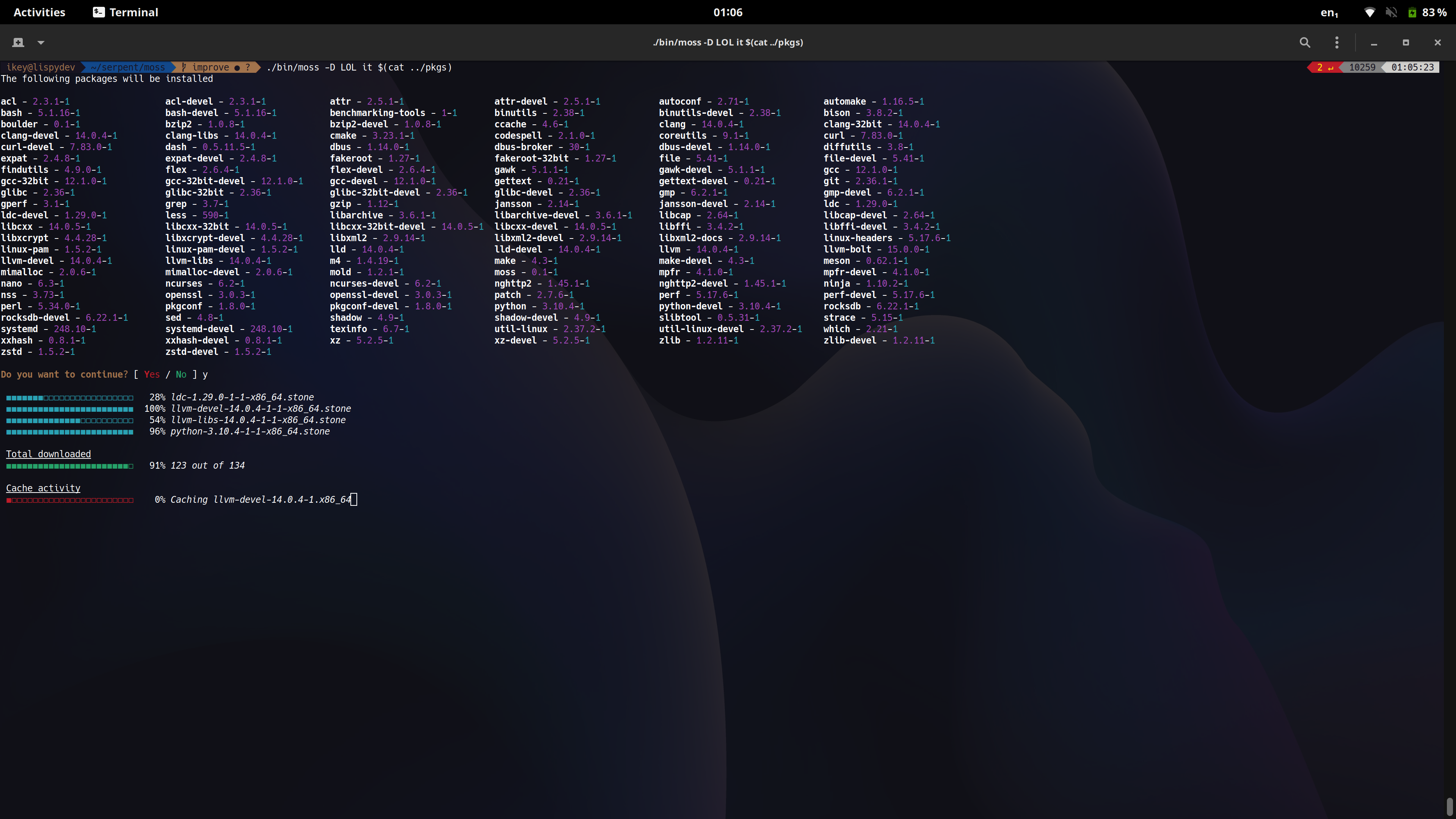The image size is (1456, 819).
Task: Click the 'util-linux-devel' package entry
Action: click(730, 329)
